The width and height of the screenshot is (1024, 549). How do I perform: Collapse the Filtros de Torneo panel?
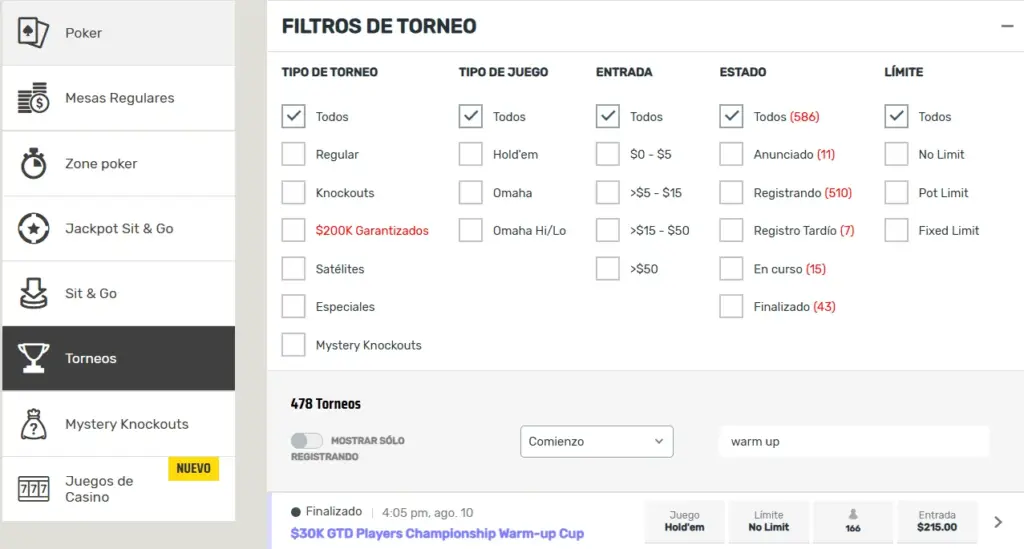(x=1007, y=26)
